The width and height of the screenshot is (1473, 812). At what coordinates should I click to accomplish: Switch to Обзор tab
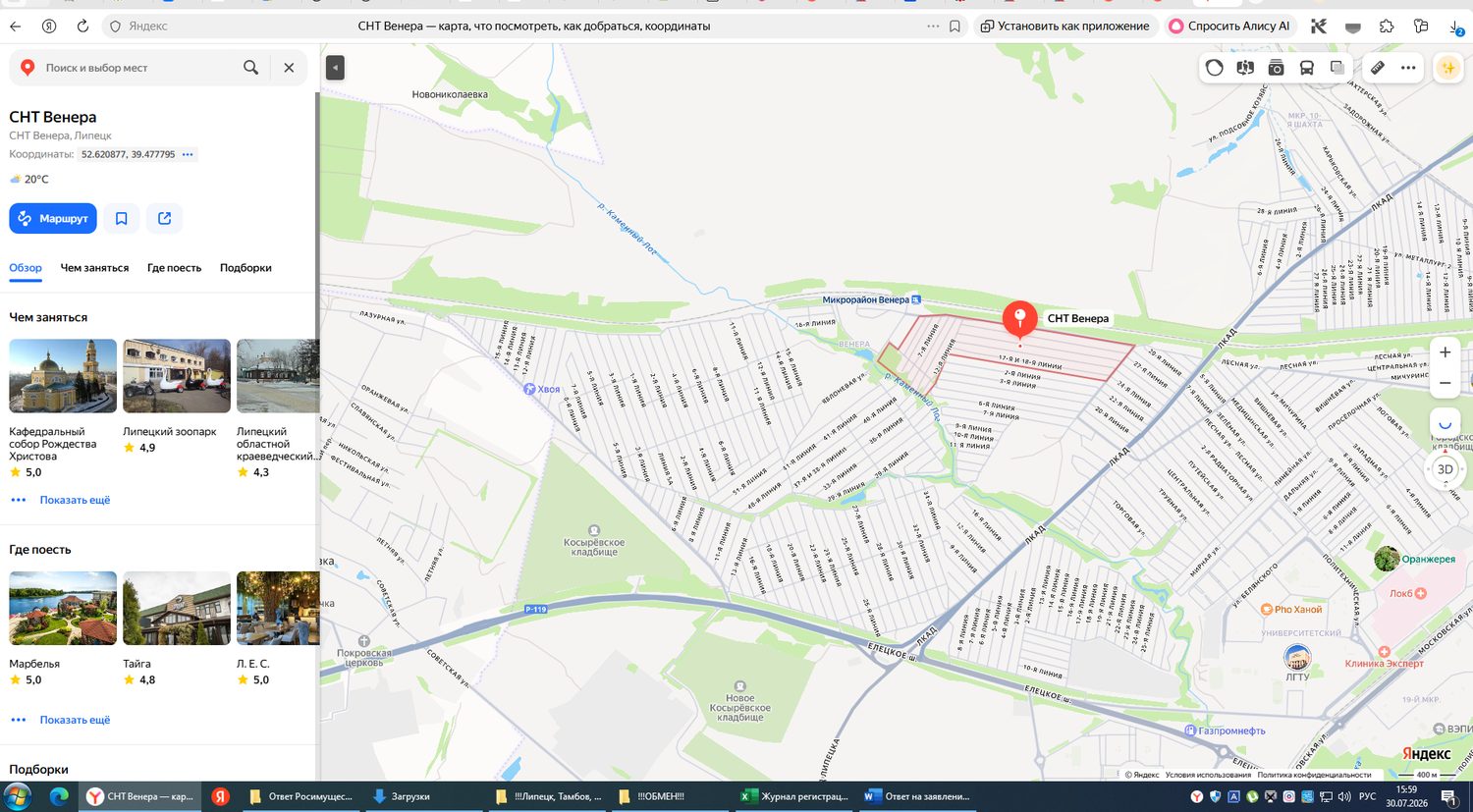(x=26, y=268)
